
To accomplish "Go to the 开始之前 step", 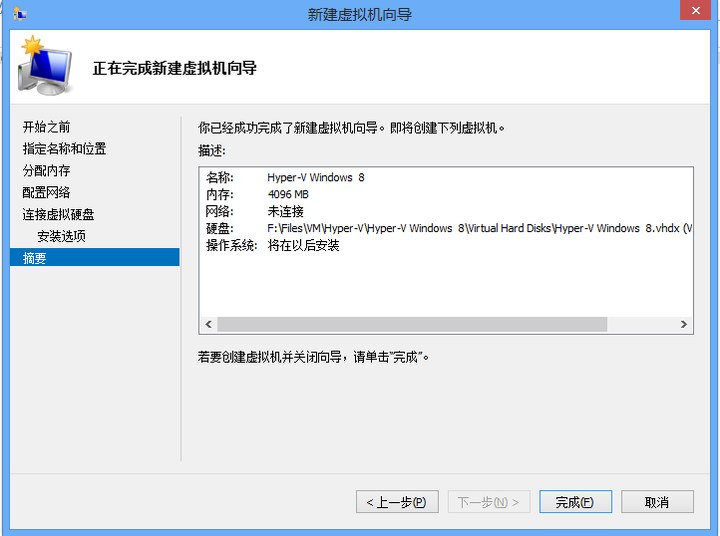I will click(x=46, y=127).
